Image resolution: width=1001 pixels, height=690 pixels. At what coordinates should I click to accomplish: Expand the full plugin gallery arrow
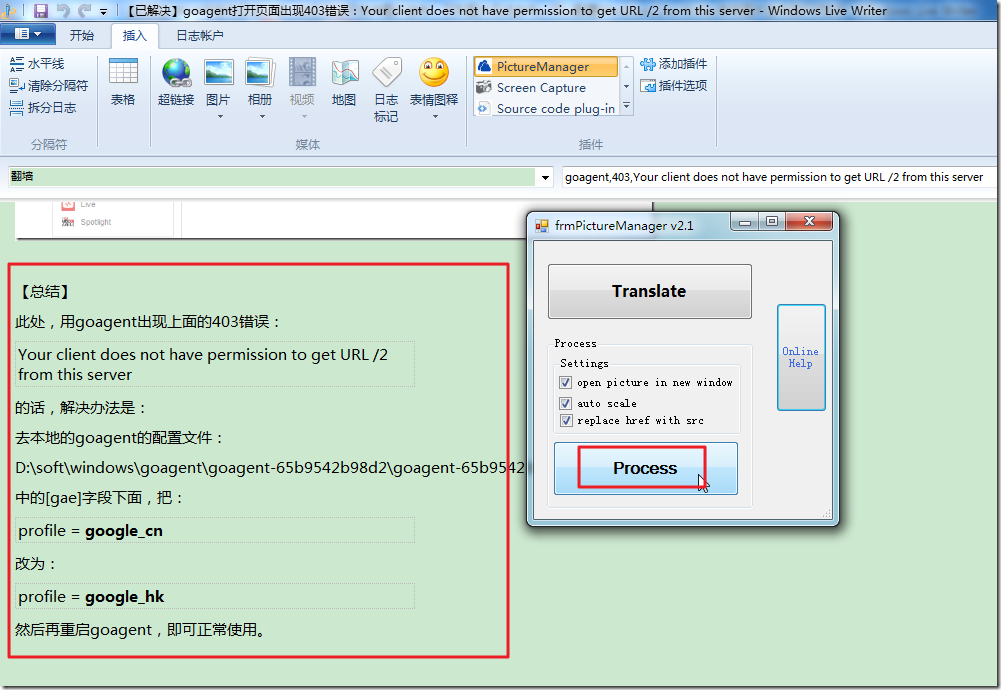pos(626,106)
